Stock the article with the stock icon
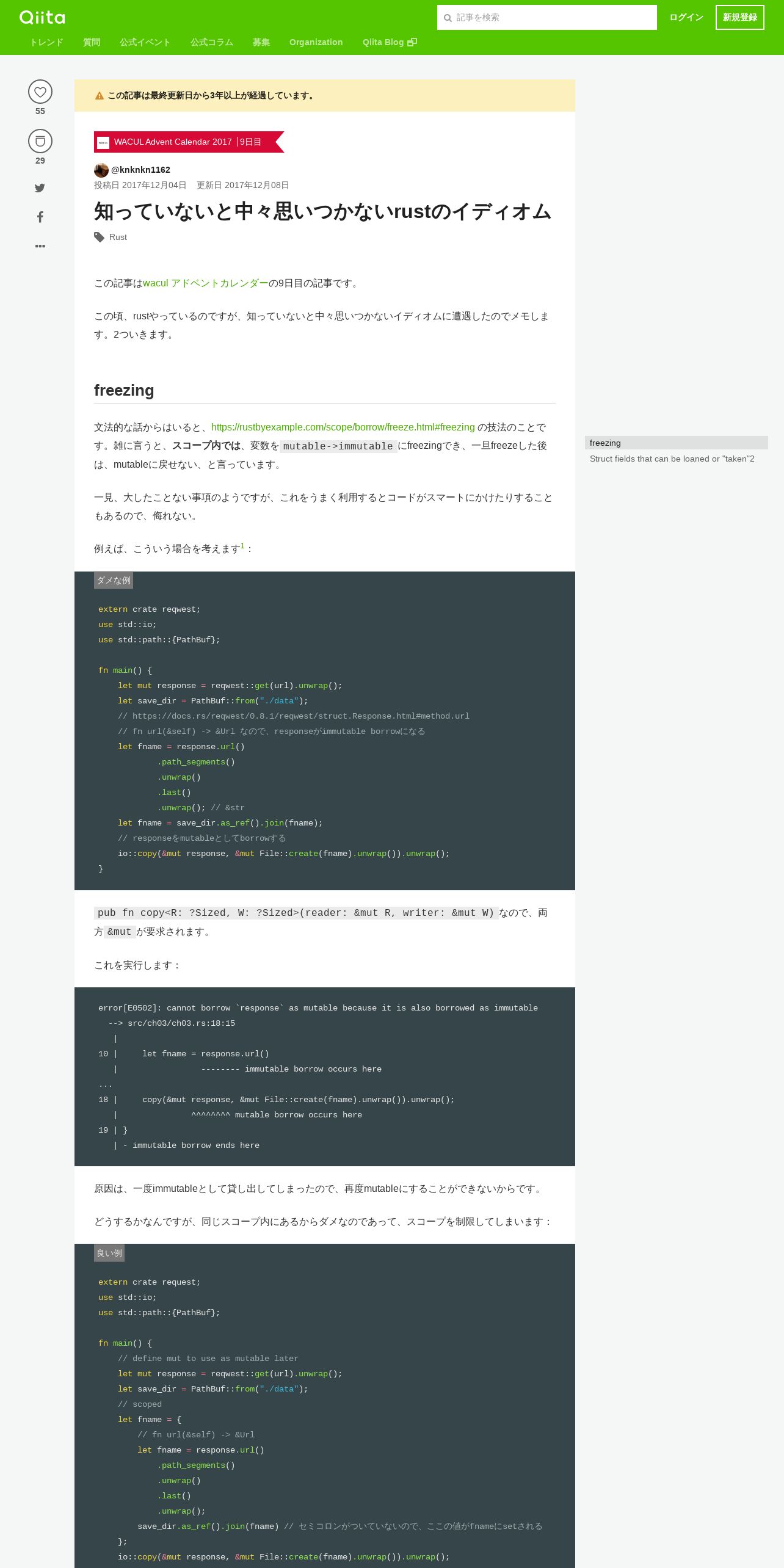Image resolution: width=784 pixels, height=1568 pixels. 40,142
